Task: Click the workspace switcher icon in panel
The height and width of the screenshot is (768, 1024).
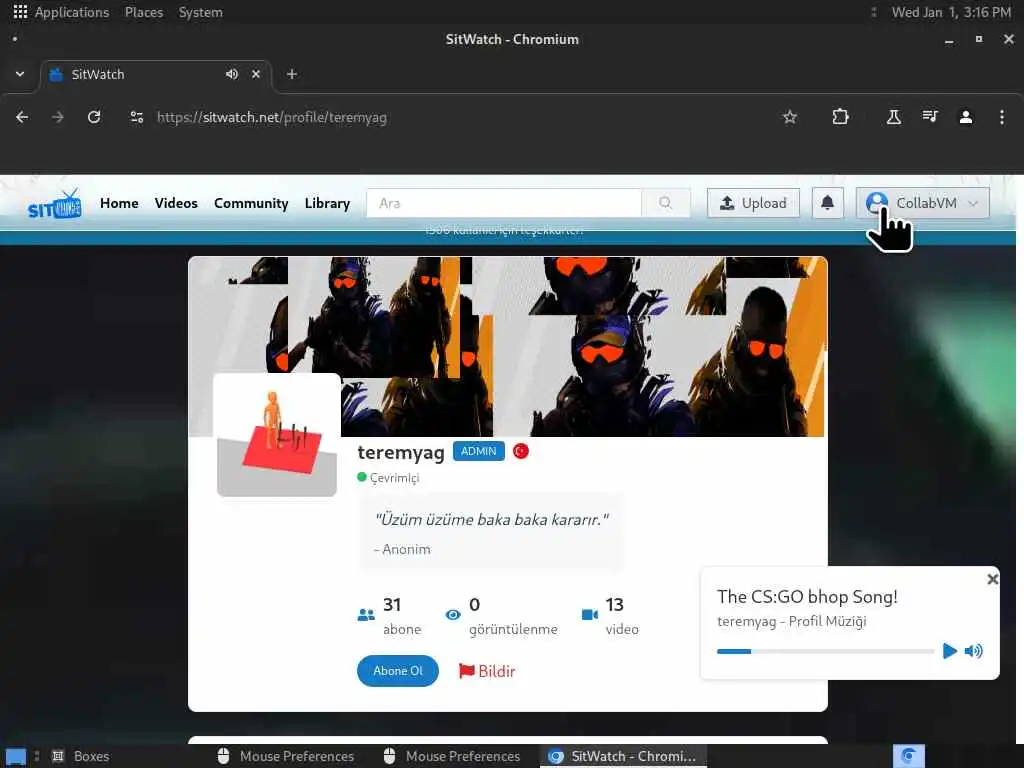Action: pyautogui.click(x=908, y=756)
